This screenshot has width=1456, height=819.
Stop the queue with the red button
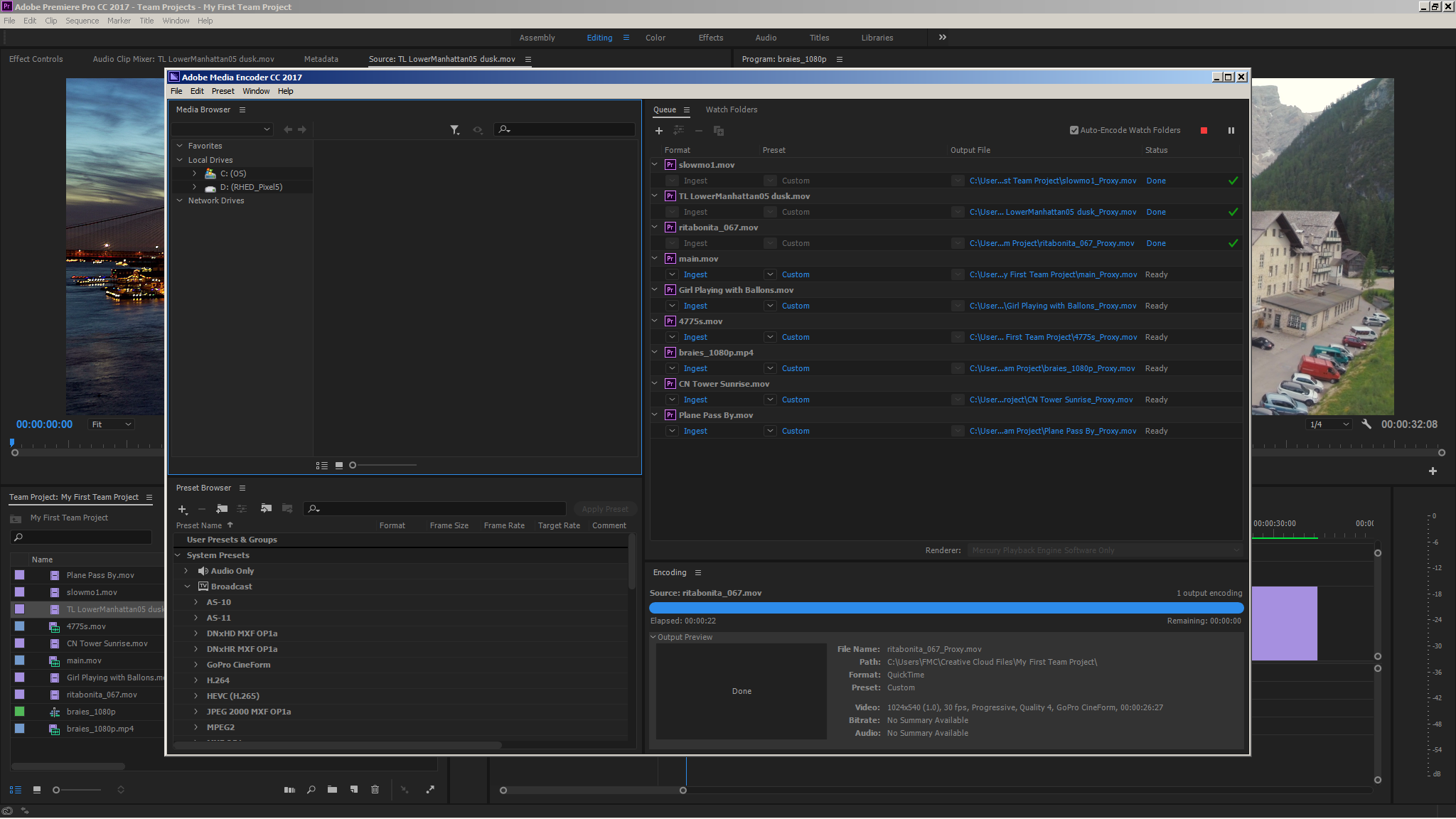point(1204,131)
